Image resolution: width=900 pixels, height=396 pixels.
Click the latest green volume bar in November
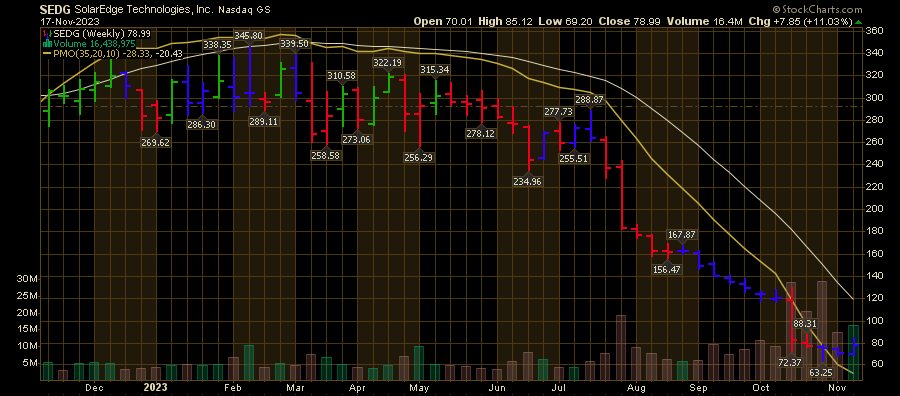tap(854, 352)
